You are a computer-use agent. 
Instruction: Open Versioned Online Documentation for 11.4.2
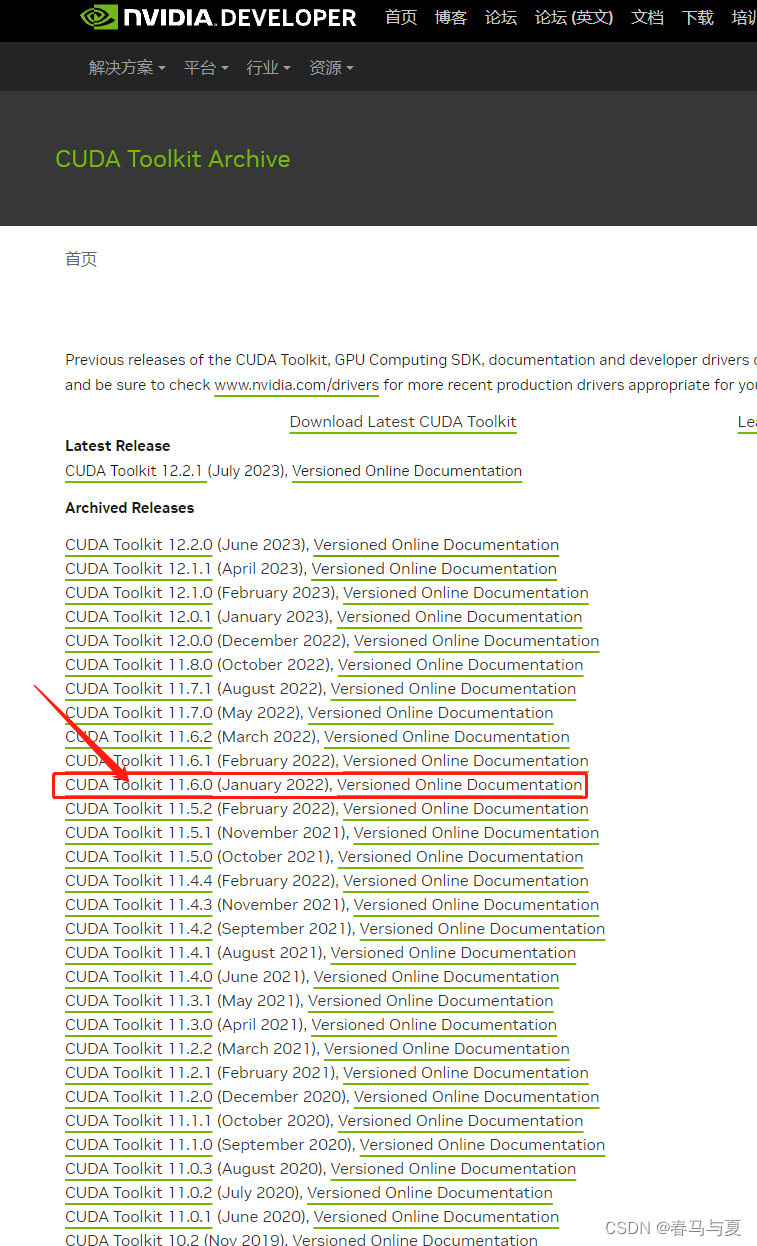pyautogui.click(x=482, y=929)
